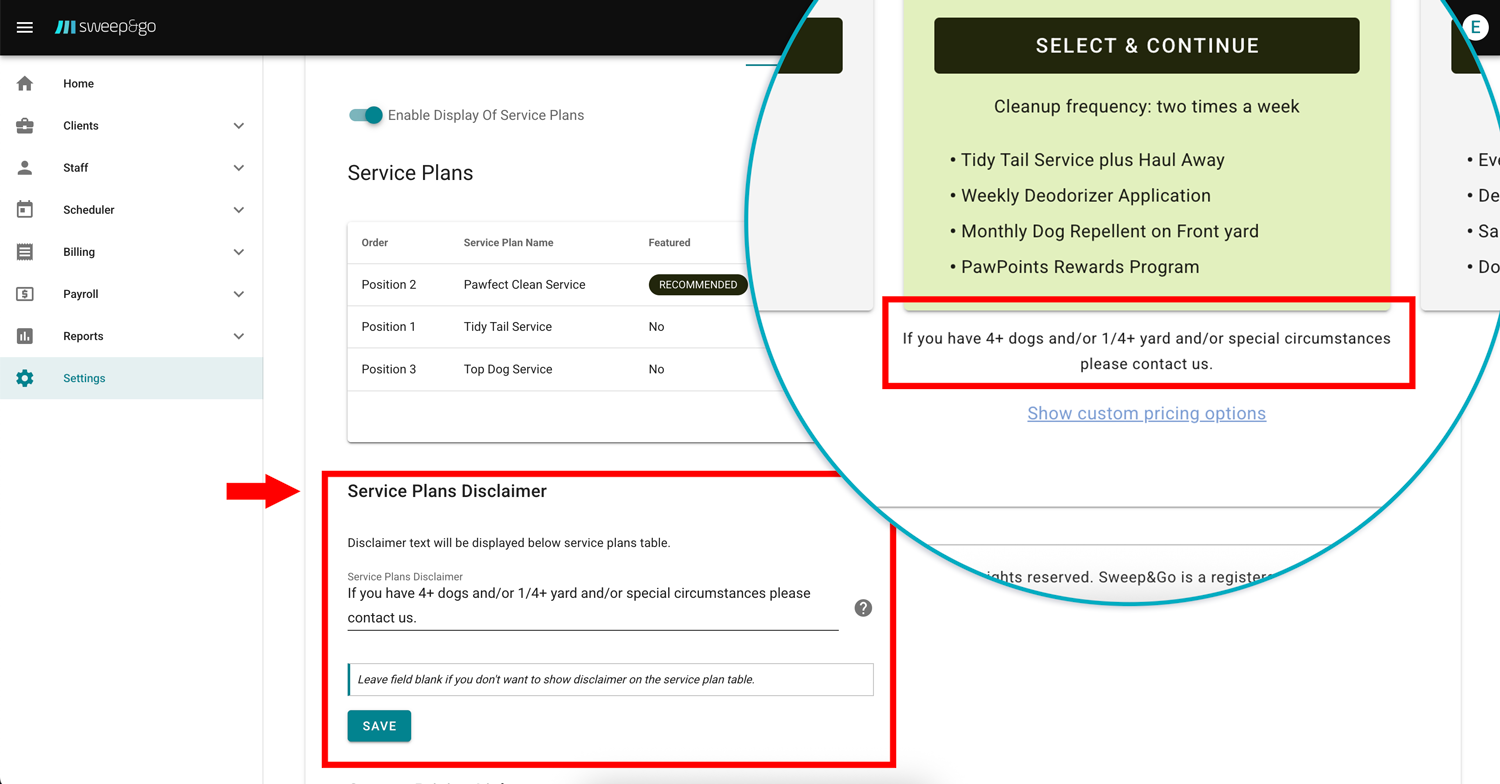The image size is (1500, 784).
Task: Disable Enable Display Of Service Plans toggle
Action: click(x=366, y=115)
